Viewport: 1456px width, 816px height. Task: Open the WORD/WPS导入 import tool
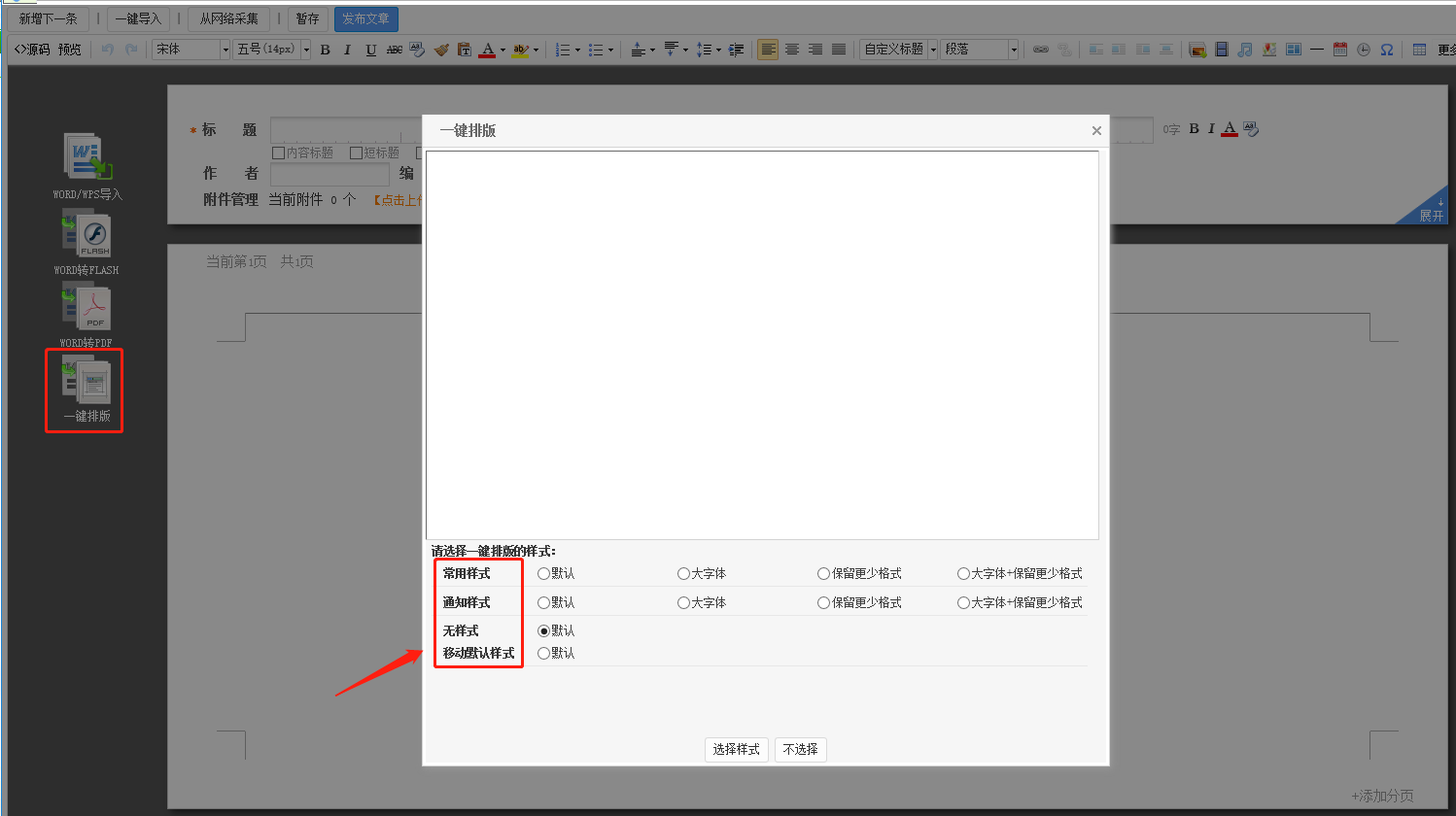[x=87, y=158]
